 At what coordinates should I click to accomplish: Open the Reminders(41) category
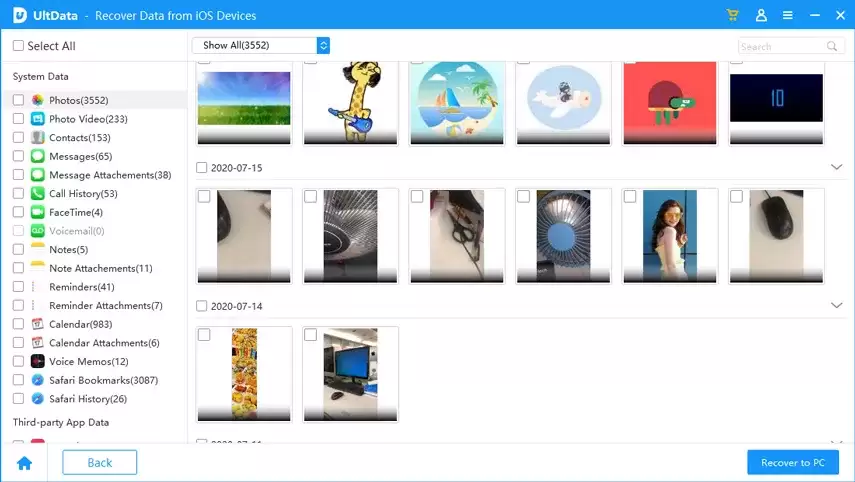tap(82, 287)
